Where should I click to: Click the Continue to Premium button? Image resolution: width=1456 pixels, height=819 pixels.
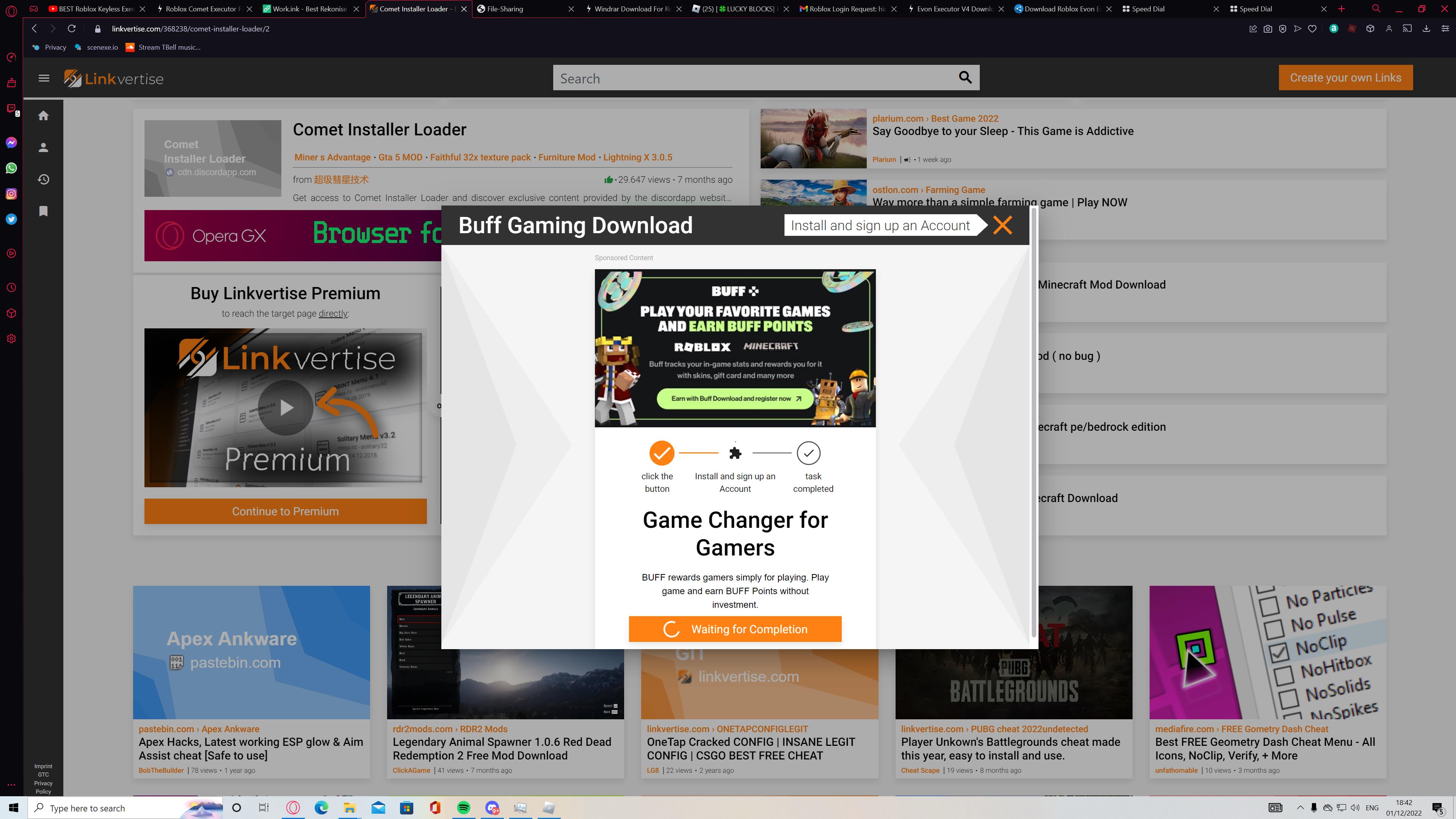coord(285,511)
